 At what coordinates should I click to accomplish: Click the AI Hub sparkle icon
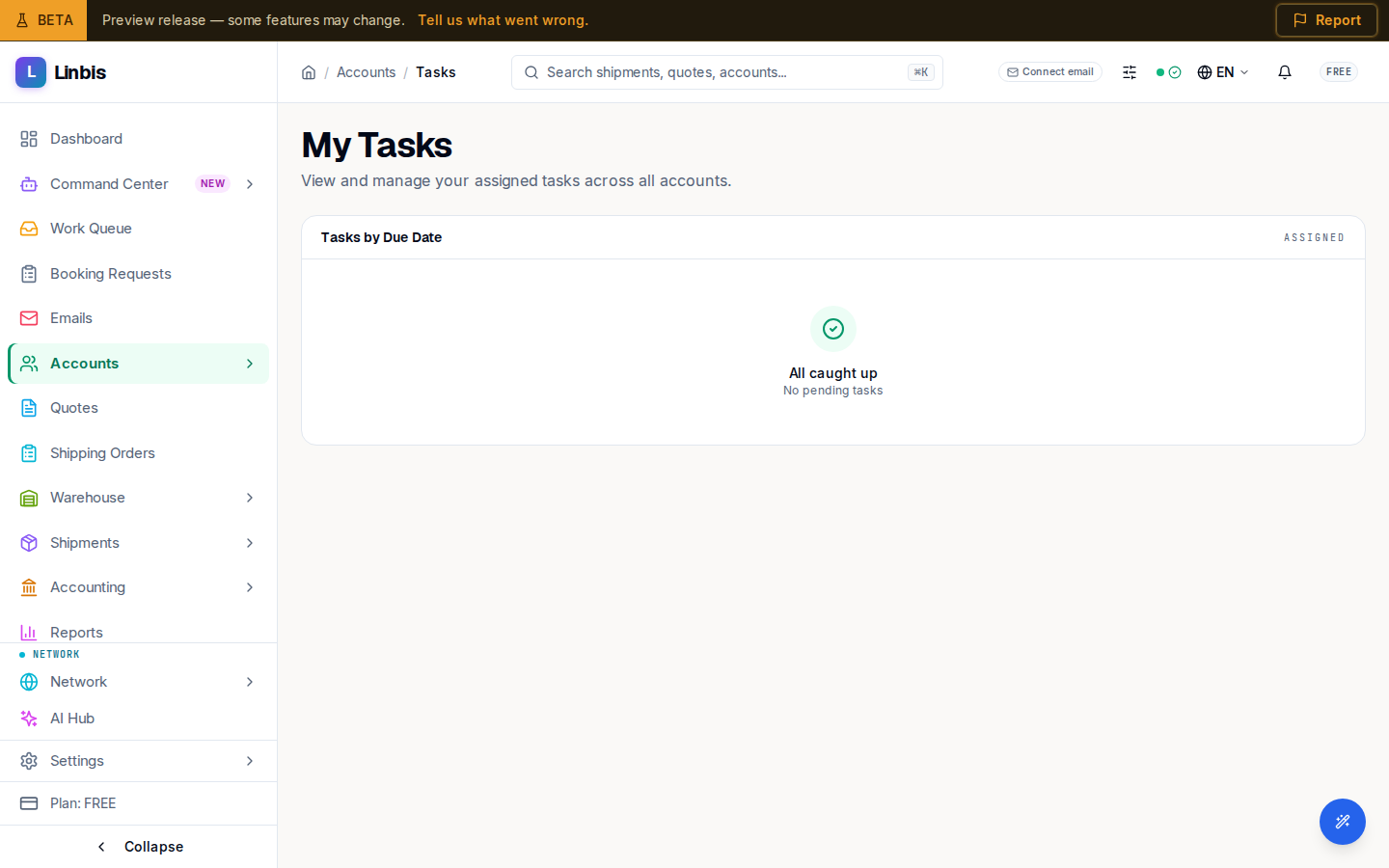pos(29,719)
